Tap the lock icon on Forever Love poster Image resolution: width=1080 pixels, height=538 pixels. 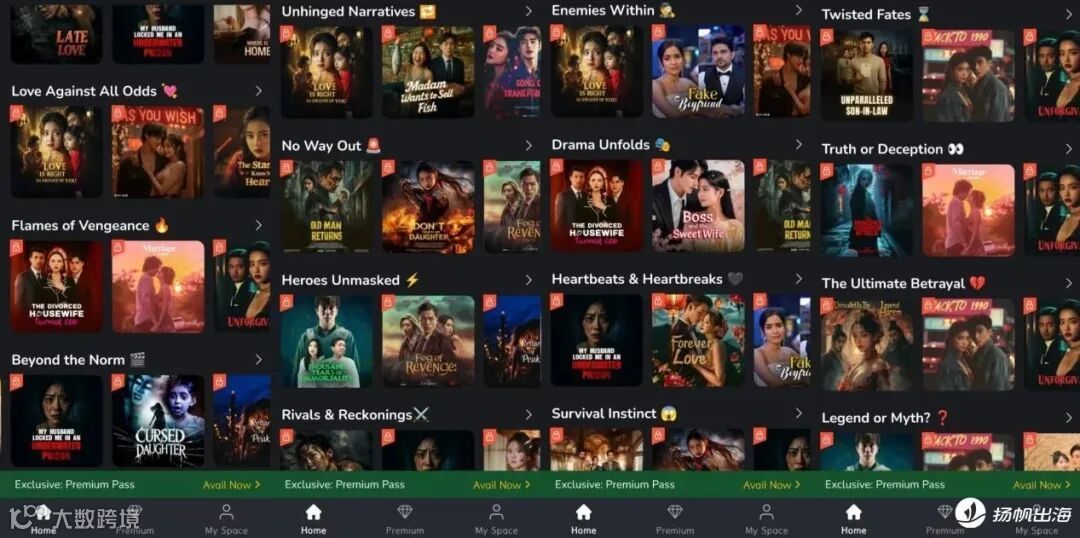[x=658, y=301]
